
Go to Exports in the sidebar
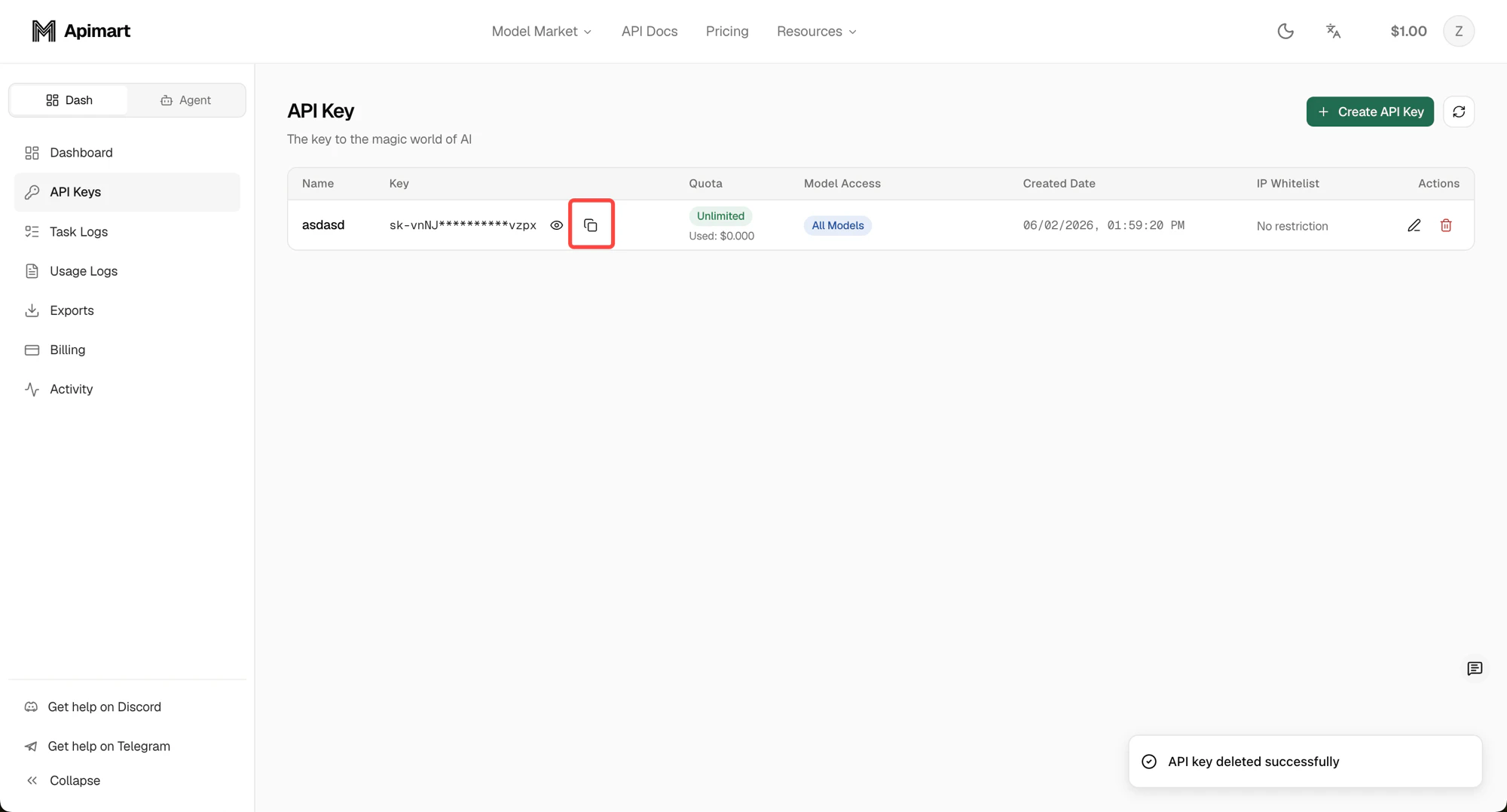pos(127,310)
